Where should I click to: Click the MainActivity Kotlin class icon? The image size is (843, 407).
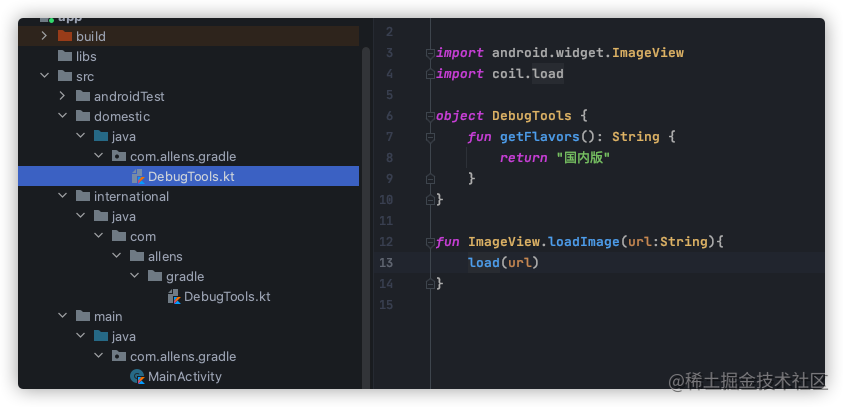pos(138,376)
